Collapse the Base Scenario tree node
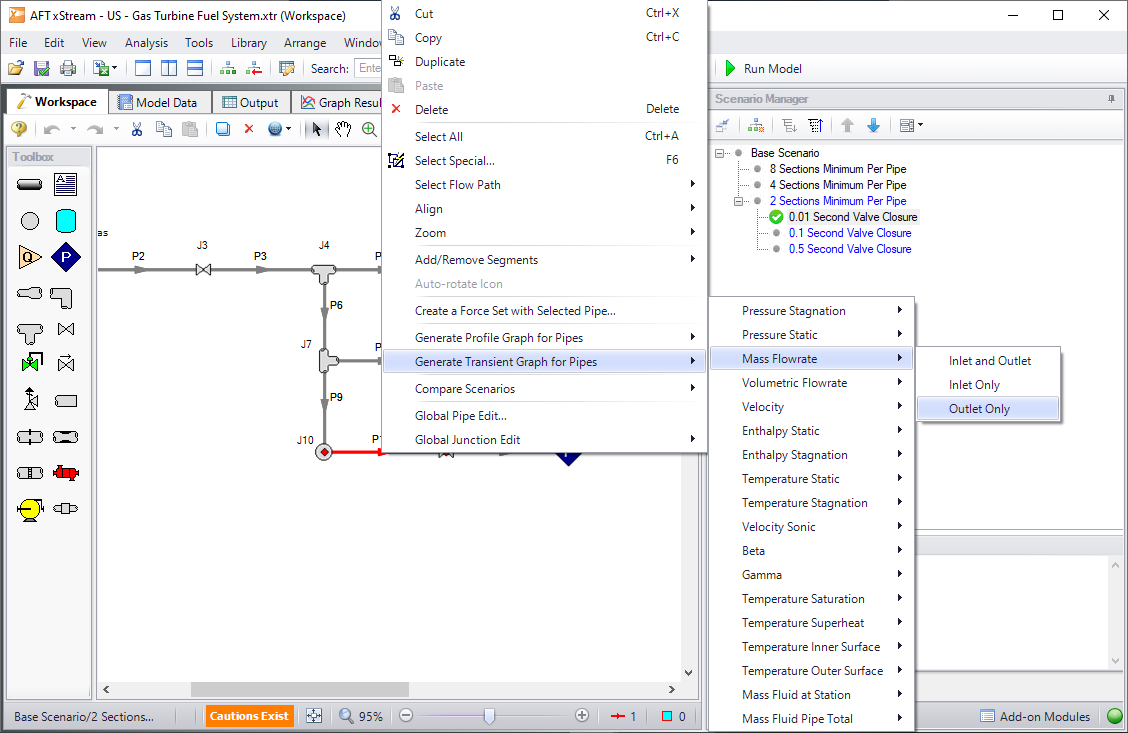The width and height of the screenshot is (1128, 733). click(x=723, y=153)
